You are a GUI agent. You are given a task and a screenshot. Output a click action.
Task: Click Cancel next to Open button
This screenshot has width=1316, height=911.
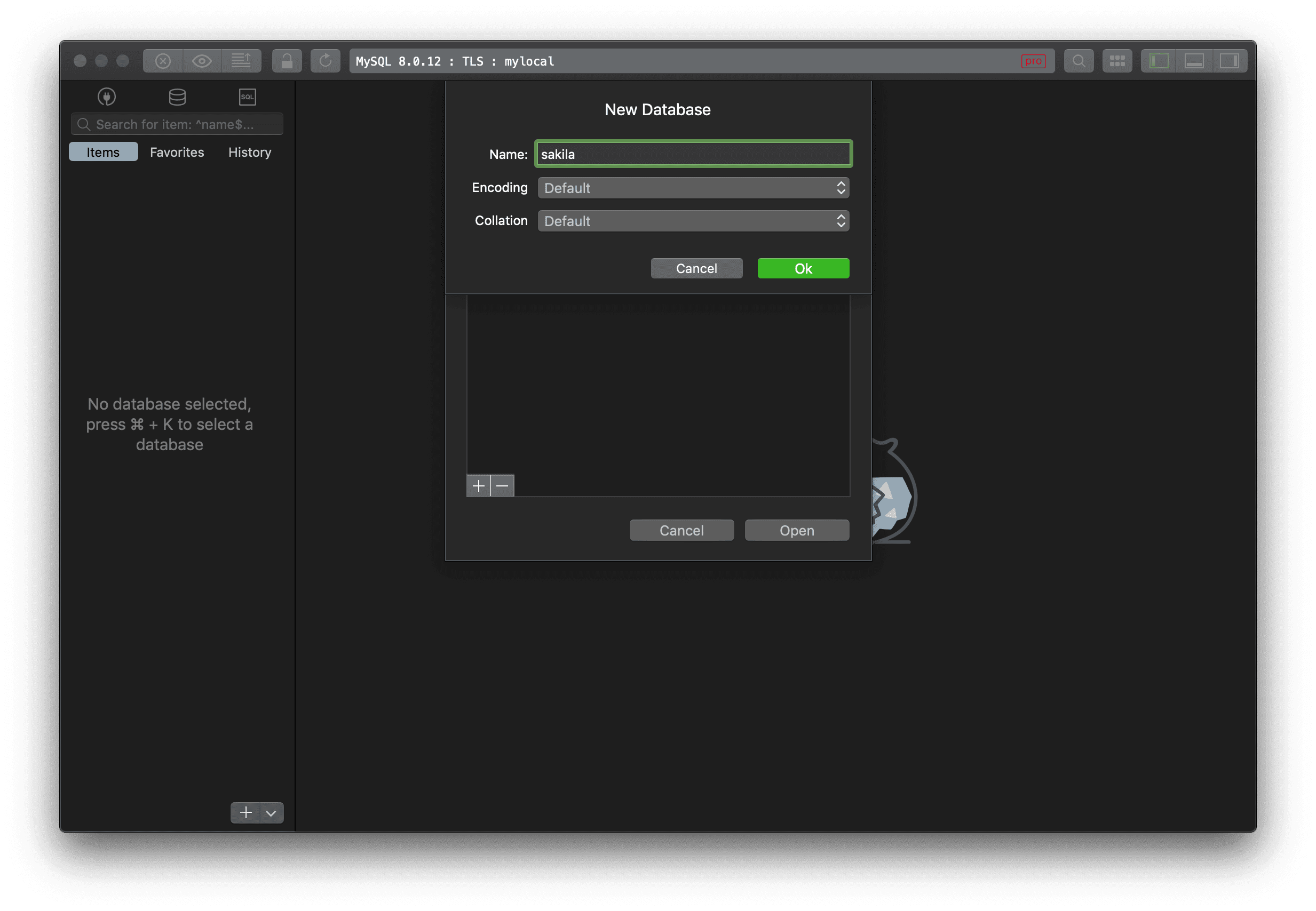pos(681,530)
